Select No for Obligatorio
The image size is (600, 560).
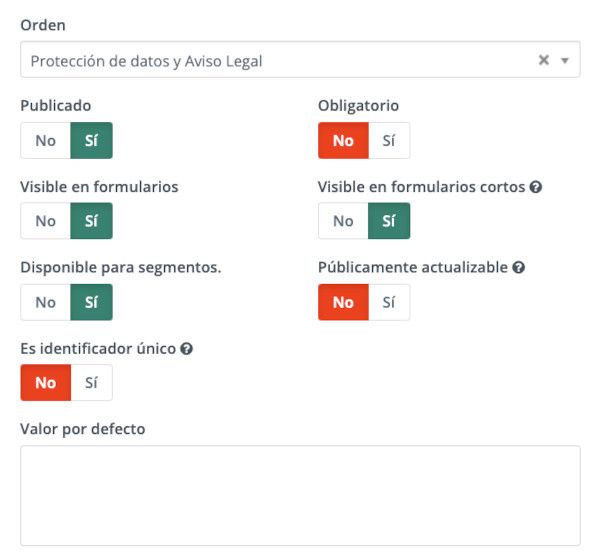coord(343,140)
